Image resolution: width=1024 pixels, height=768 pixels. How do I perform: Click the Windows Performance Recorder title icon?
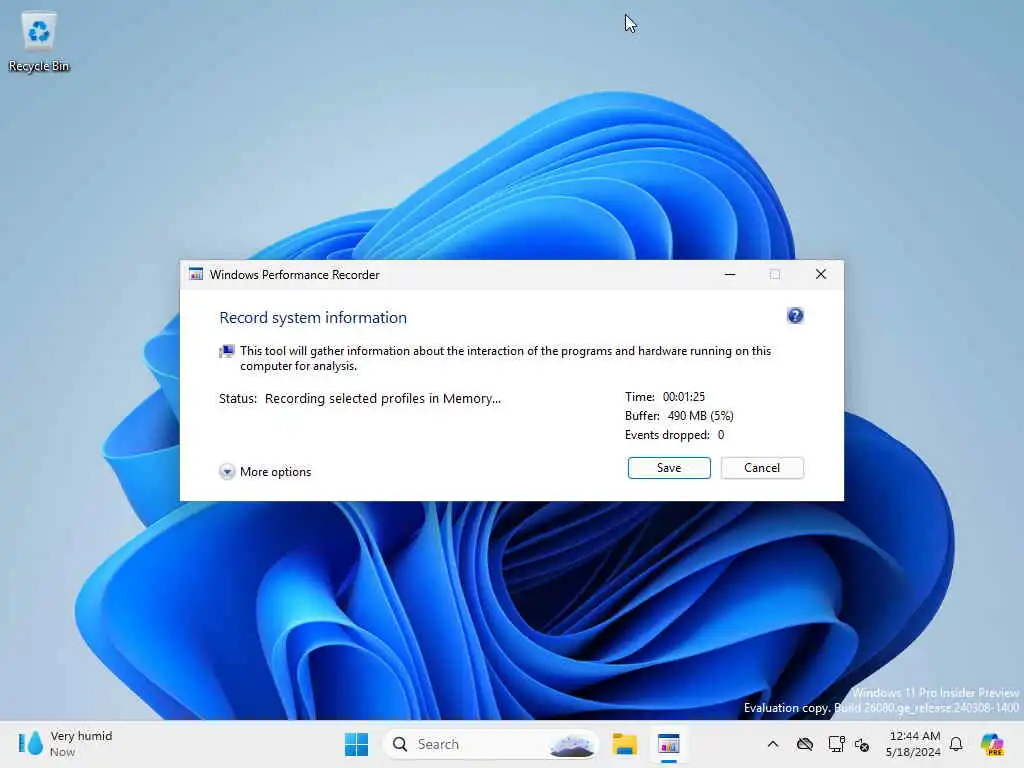(196, 274)
